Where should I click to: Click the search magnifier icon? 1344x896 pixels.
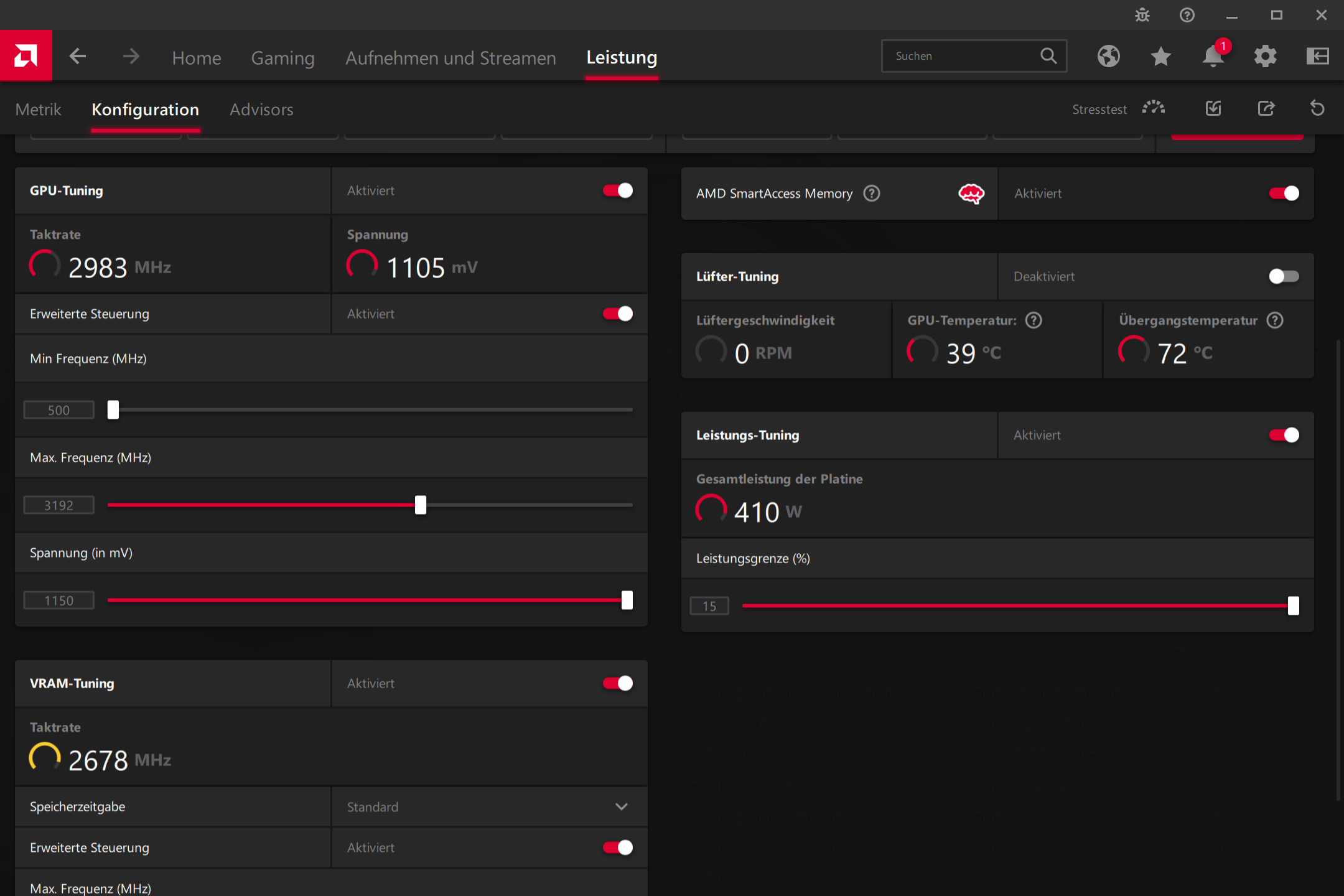[x=1048, y=56]
